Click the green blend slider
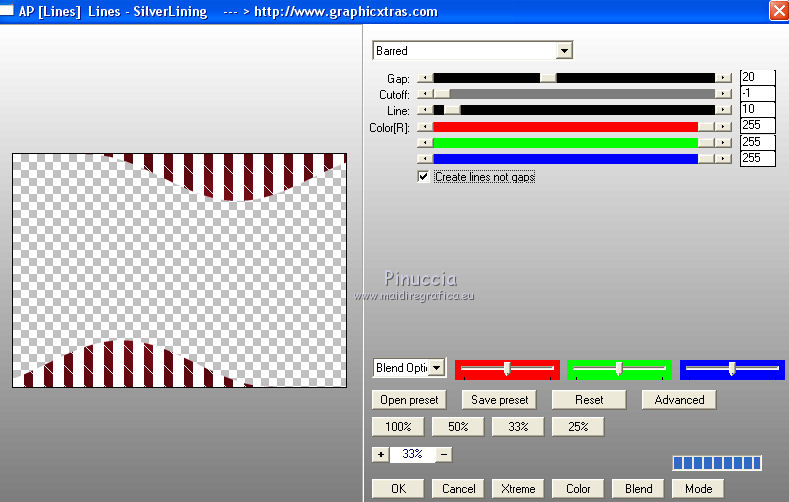The image size is (789, 502). (x=619, y=369)
